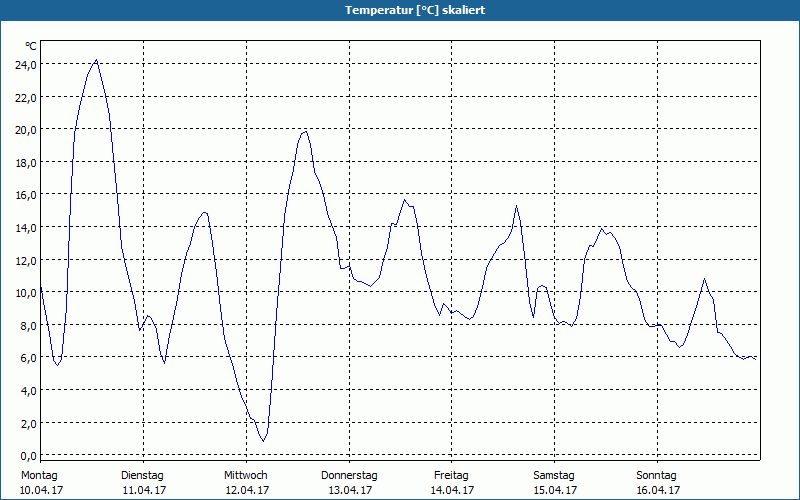
Task: Click the Freitag day label
Action: click(x=452, y=476)
